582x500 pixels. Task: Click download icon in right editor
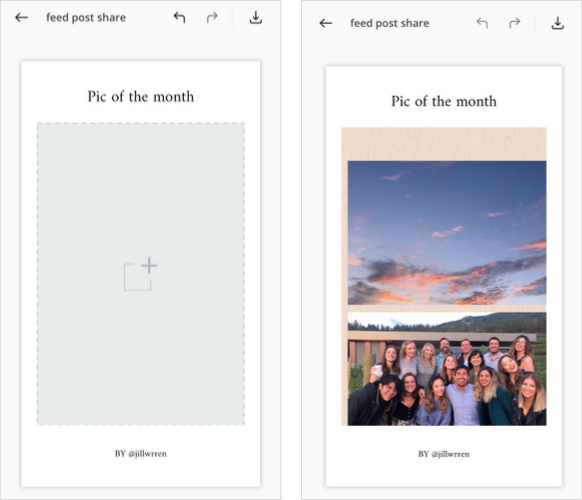(x=558, y=23)
